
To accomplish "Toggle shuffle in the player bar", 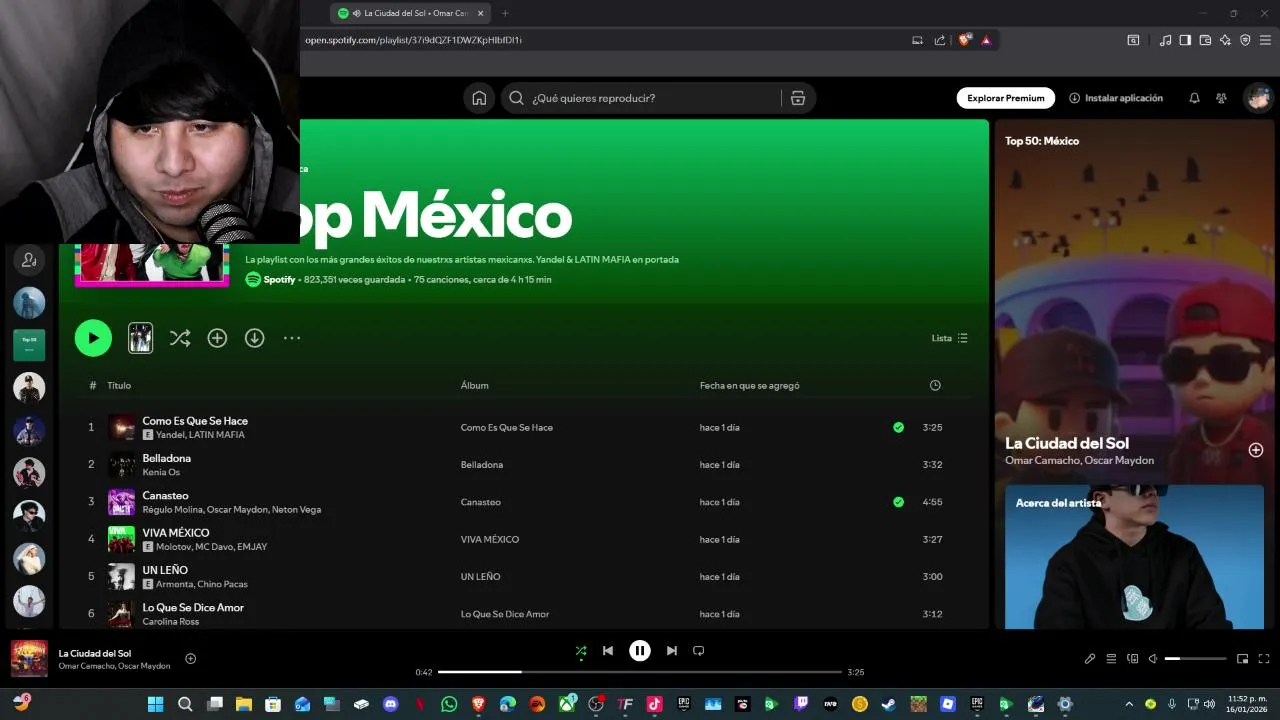I will click(581, 651).
